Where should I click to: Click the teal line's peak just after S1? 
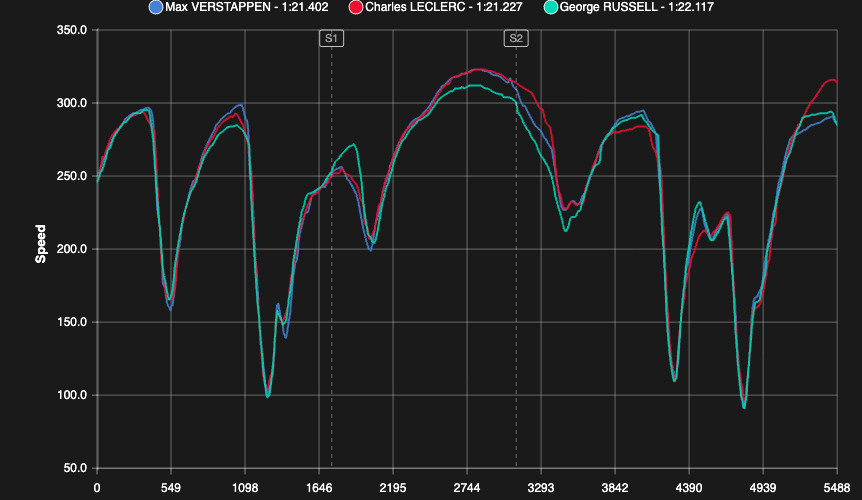(x=351, y=145)
